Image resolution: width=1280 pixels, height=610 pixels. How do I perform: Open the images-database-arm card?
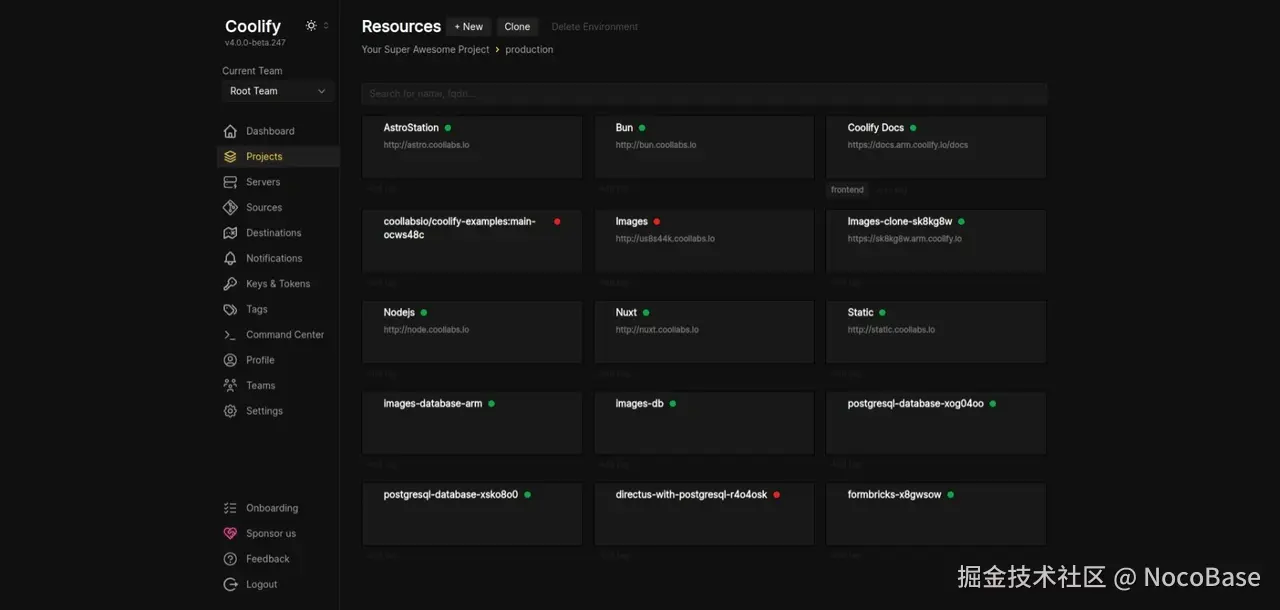(x=472, y=423)
